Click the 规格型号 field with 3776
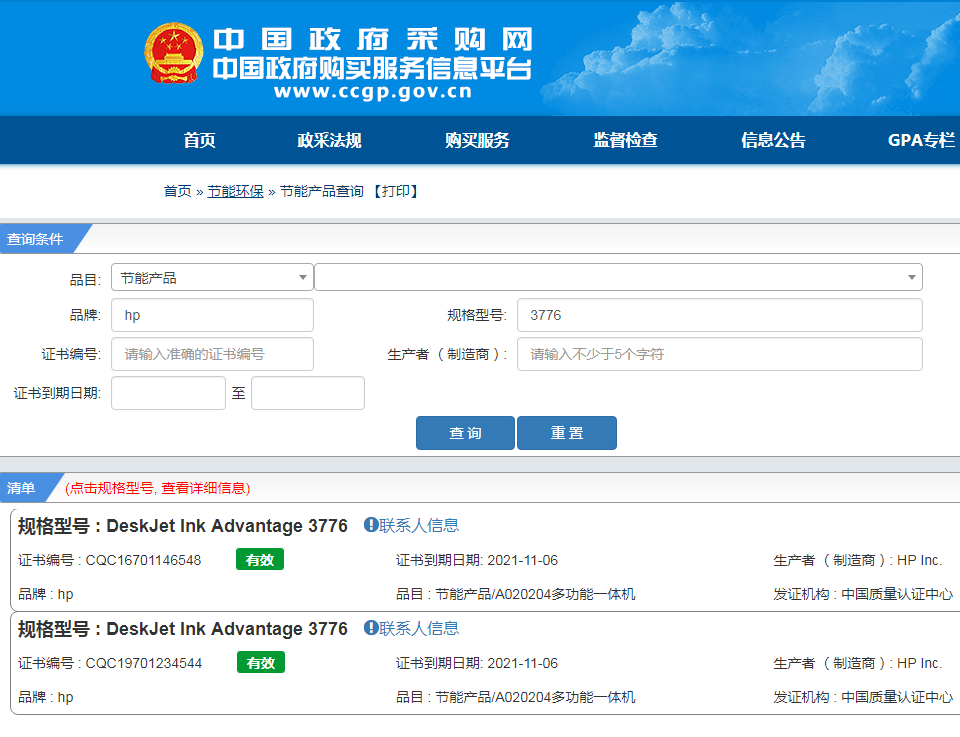The image size is (960, 737). pos(719,315)
